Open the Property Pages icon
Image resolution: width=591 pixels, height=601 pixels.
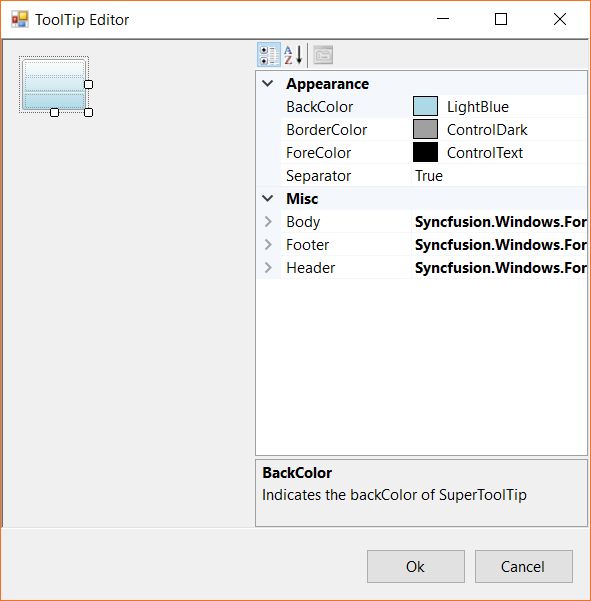tap(323, 55)
